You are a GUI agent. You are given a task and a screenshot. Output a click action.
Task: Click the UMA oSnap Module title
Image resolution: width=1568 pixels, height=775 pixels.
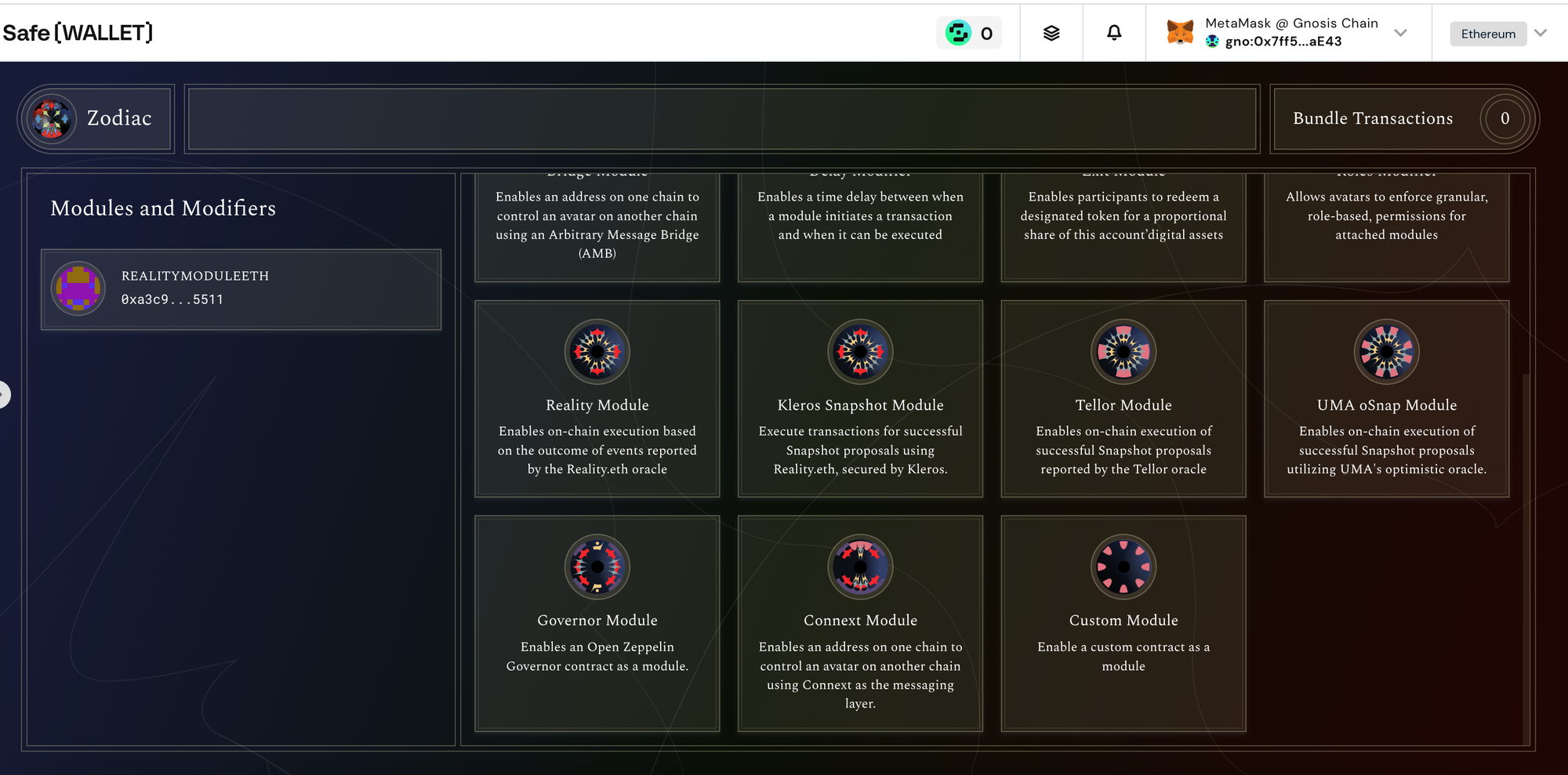1387,405
